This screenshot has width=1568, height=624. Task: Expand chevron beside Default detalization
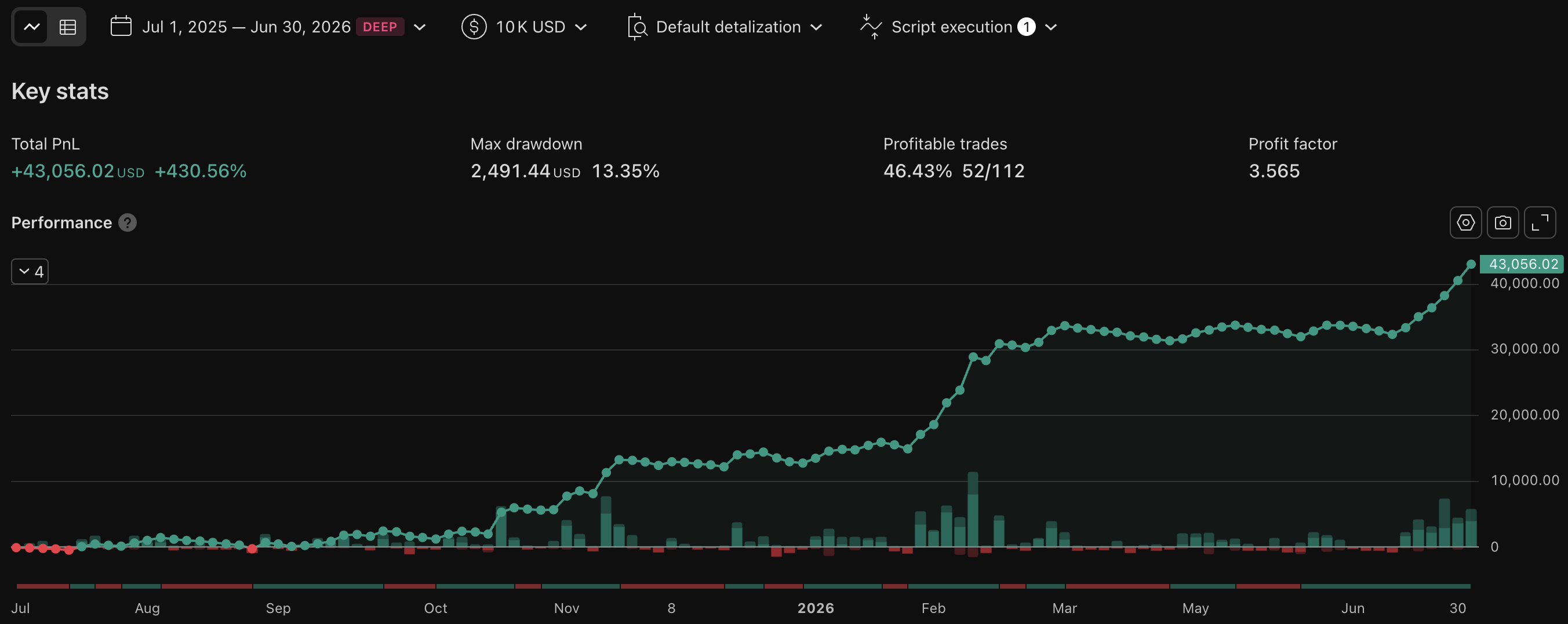tap(816, 27)
